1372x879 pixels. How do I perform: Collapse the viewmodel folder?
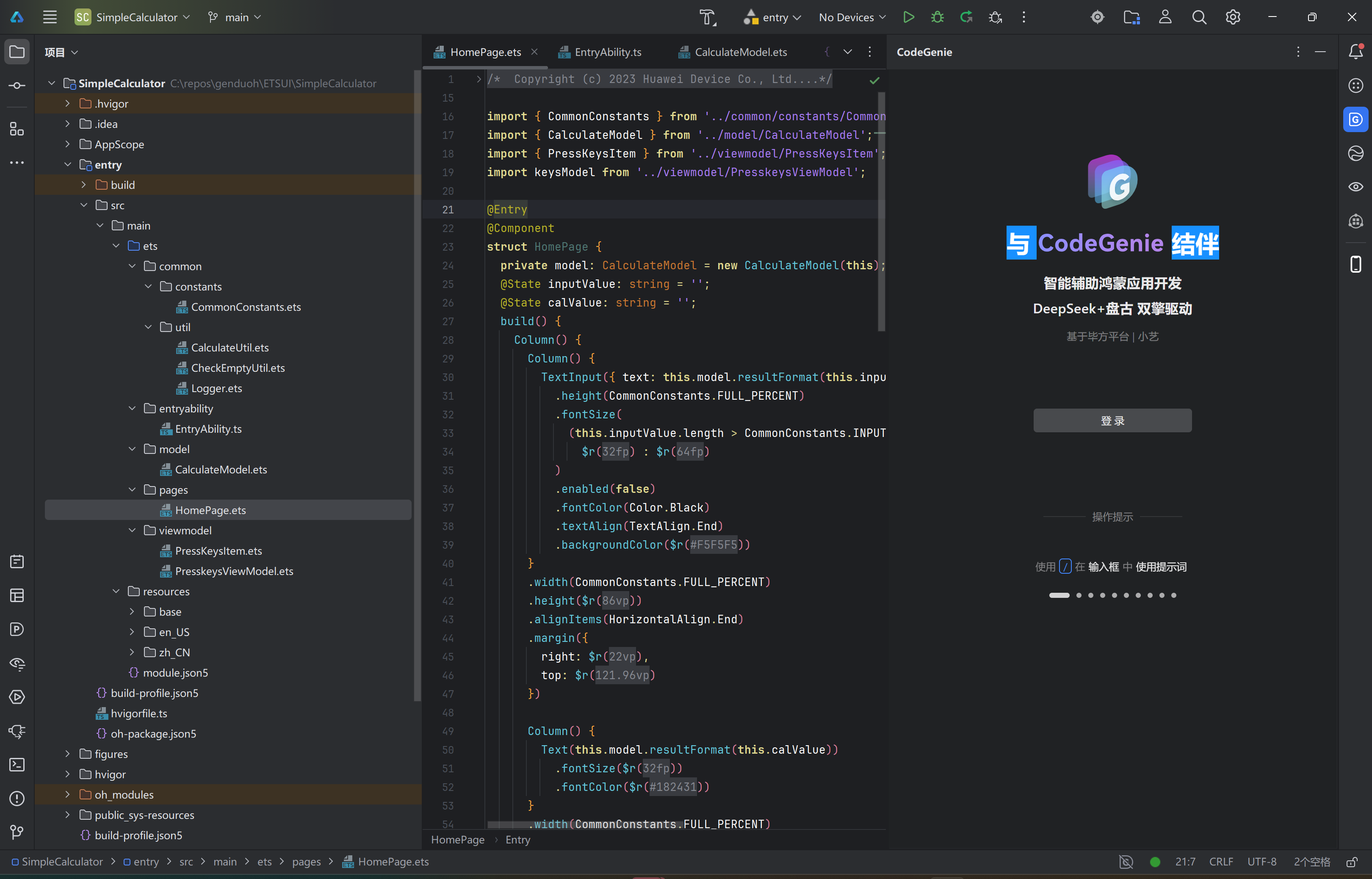point(132,530)
